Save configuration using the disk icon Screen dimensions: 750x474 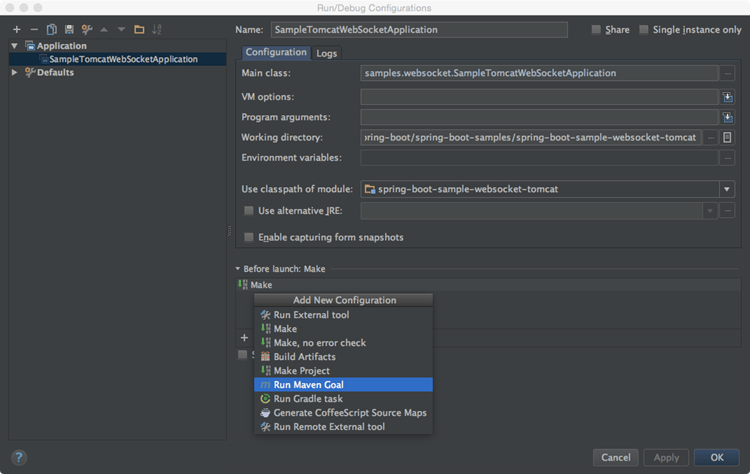point(69,30)
